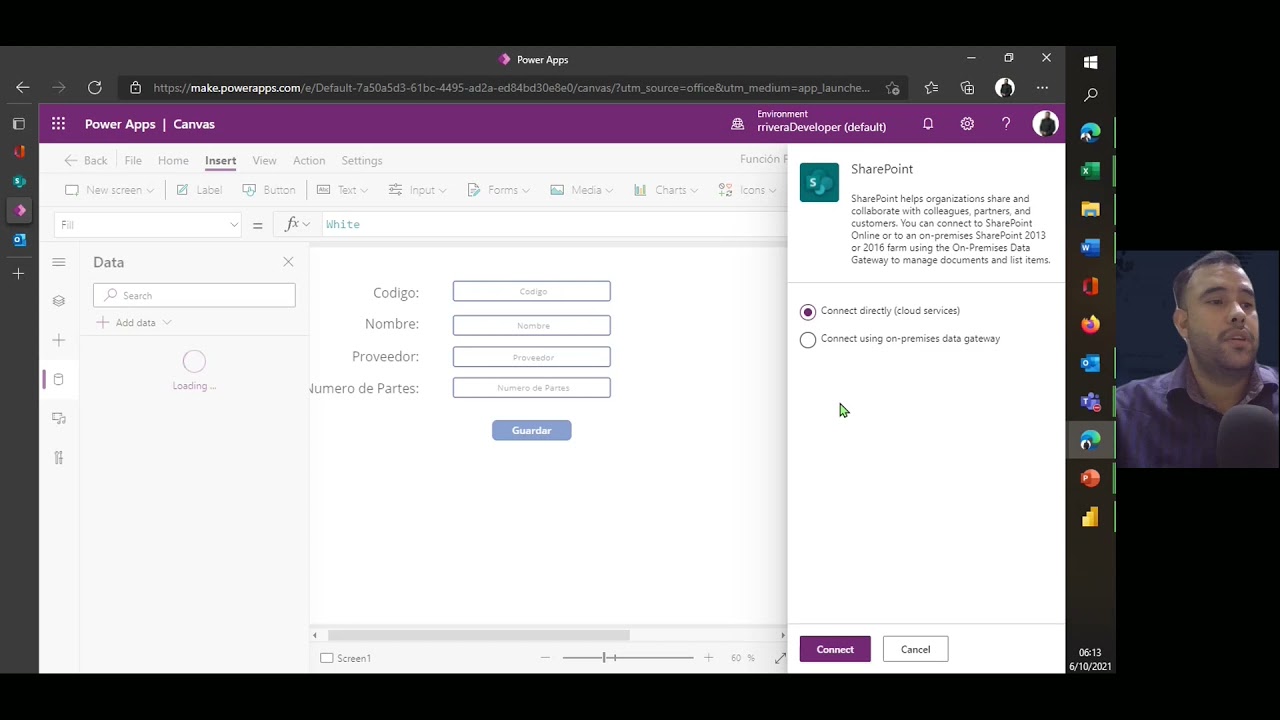
Task: Insert a Label control
Action: coord(199,190)
